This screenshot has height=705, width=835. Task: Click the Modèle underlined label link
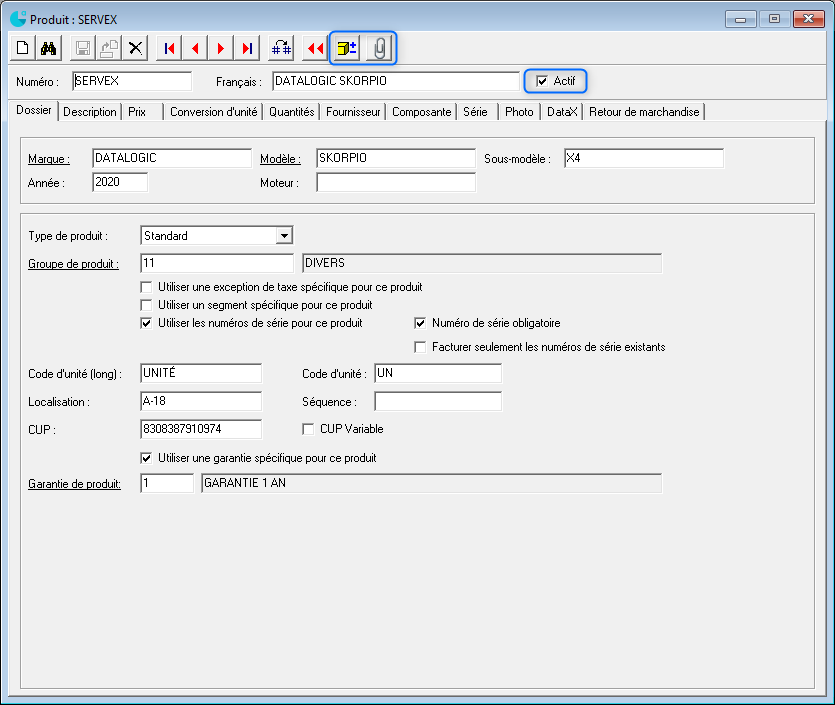(280, 159)
